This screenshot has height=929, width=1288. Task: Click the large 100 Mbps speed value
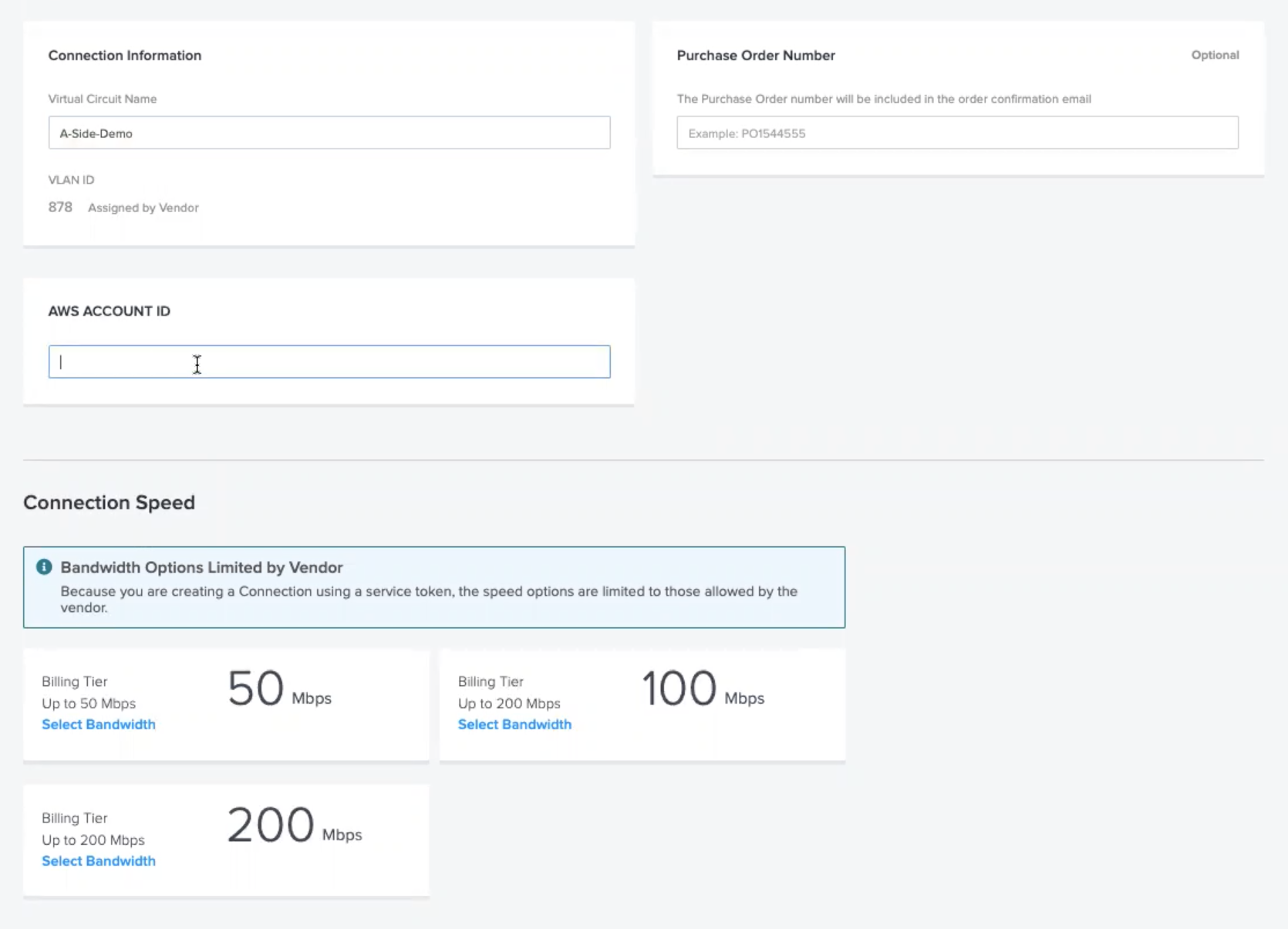pyautogui.click(x=679, y=689)
